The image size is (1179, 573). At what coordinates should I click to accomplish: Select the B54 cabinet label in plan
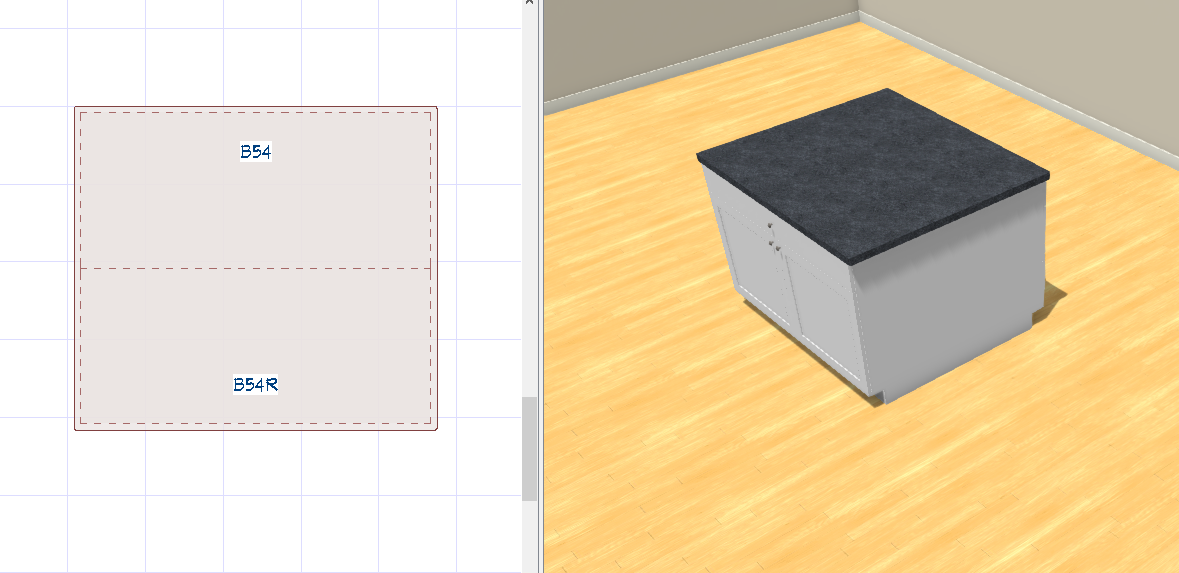click(x=255, y=152)
